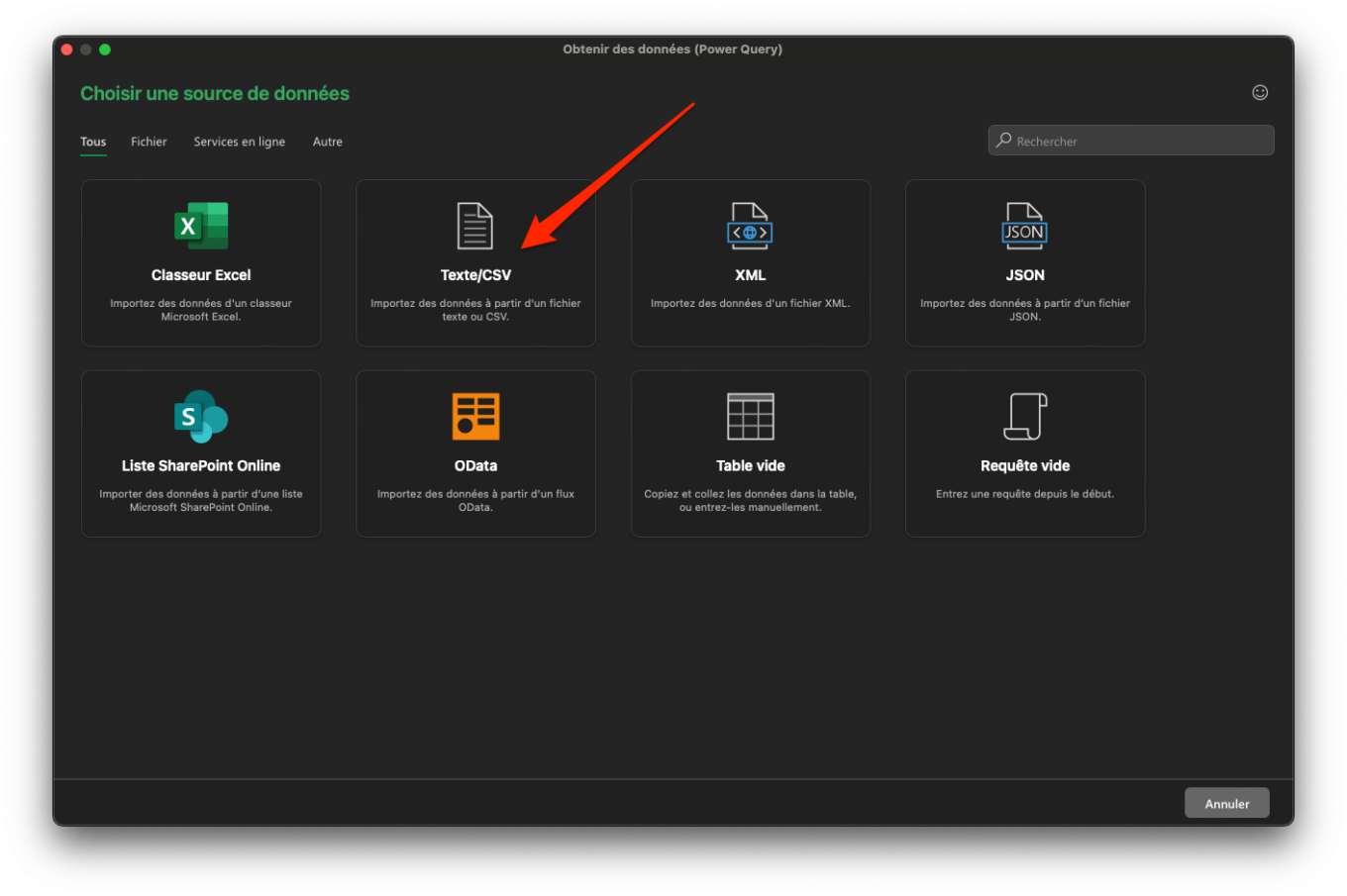1347x896 pixels.
Task: Click description mentioning 'liste Microsoft SharePoint Online'
Action: tap(201, 500)
